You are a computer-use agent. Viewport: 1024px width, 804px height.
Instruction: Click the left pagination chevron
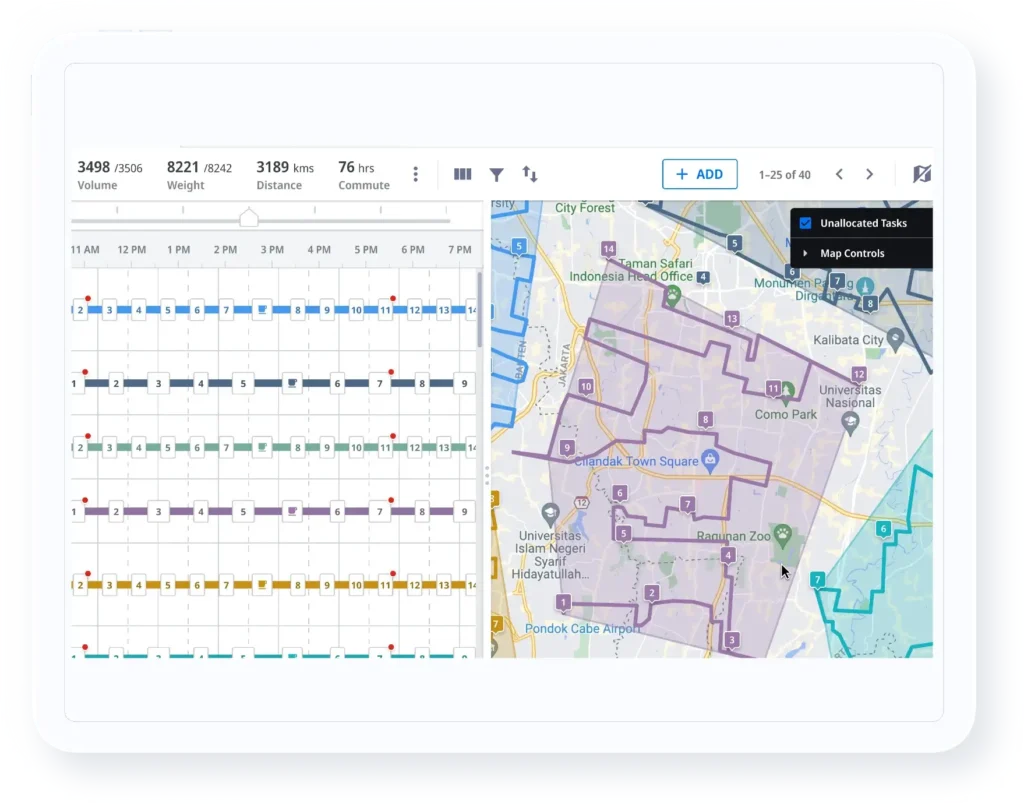pyautogui.click(x=840, y=174)
